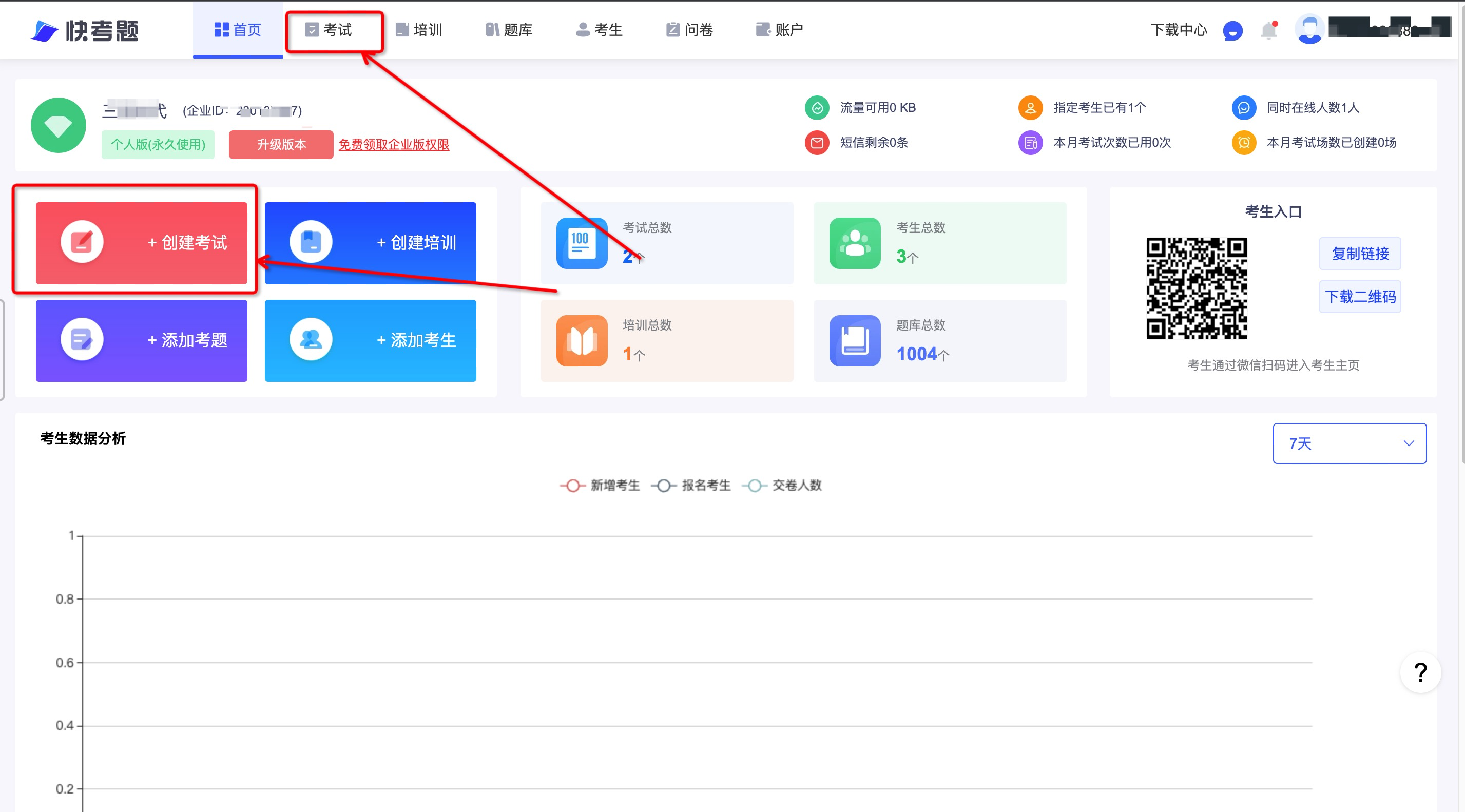This screenshot has height=812, width=1465.
Task: Click the 本月考试场数 yellow clock icon
Action: [x=1243, y=142]
